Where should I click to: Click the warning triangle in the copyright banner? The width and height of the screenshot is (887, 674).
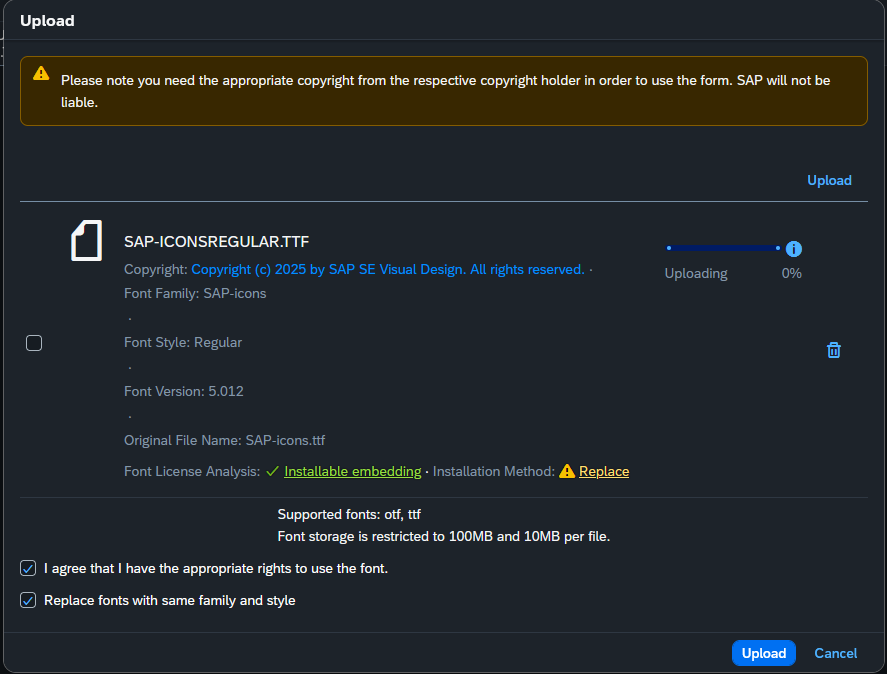click(x=41, y=73)
